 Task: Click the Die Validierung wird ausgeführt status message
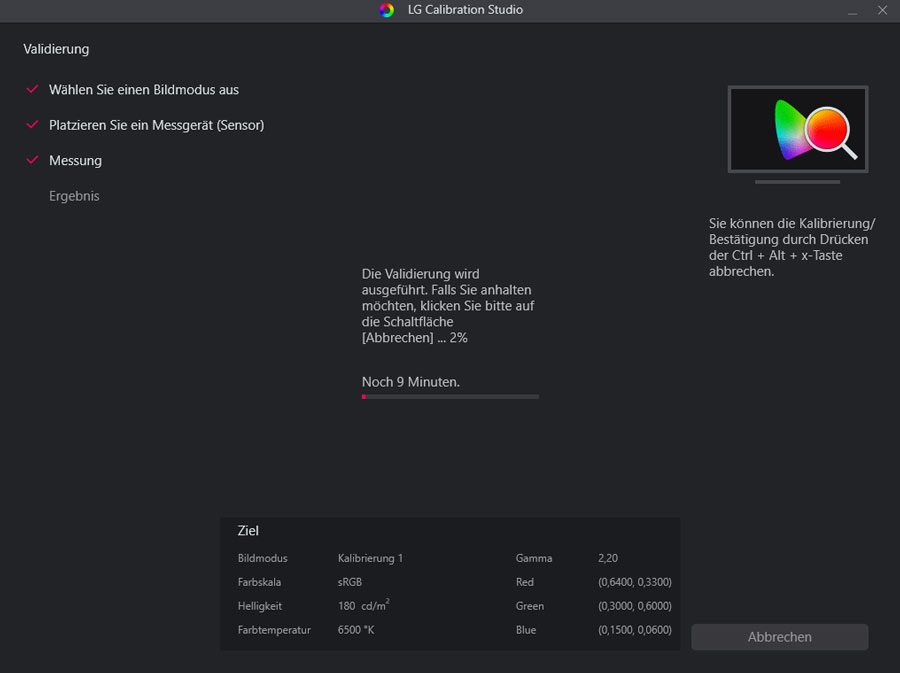point(448,306)
